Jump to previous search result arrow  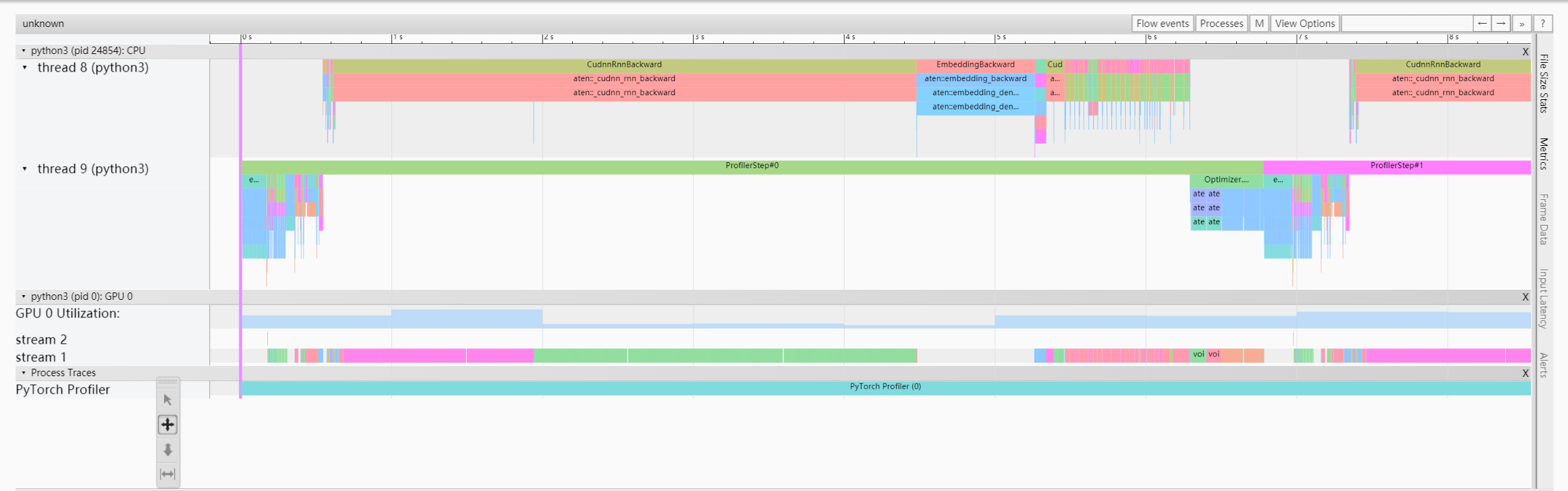click(x=1482, y=24)
